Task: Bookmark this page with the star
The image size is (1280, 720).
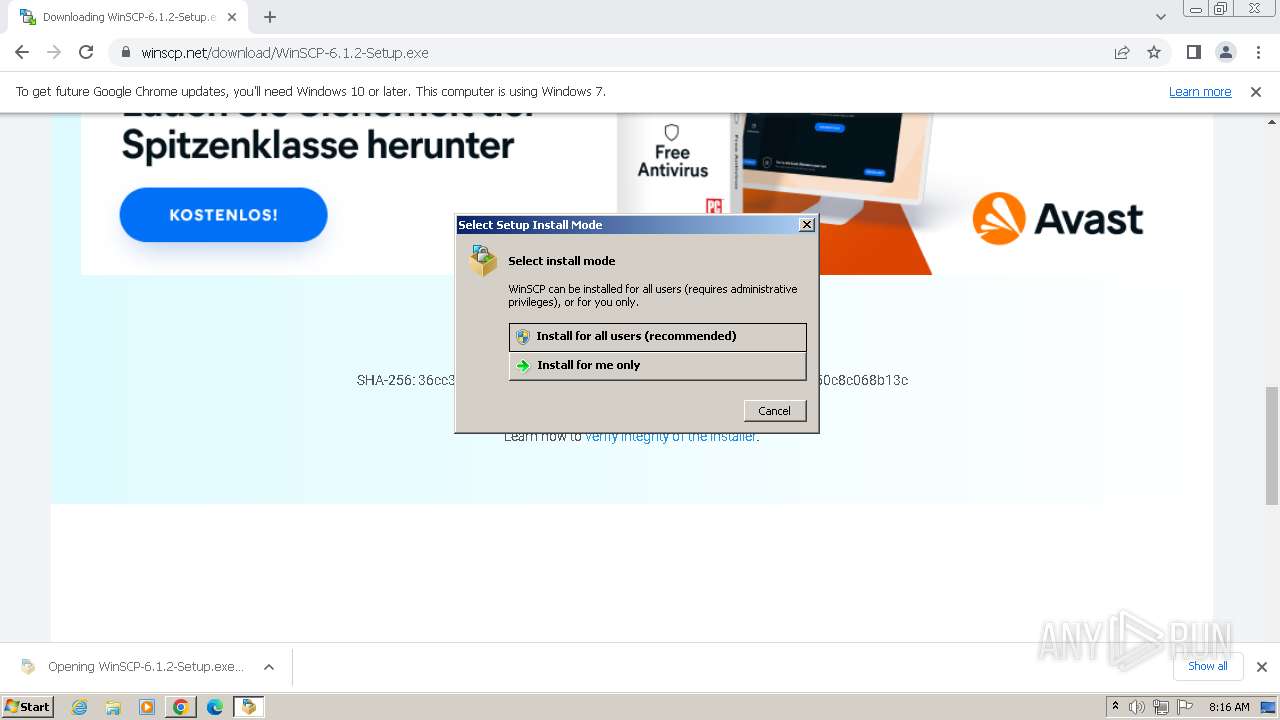Action: 1154,53
